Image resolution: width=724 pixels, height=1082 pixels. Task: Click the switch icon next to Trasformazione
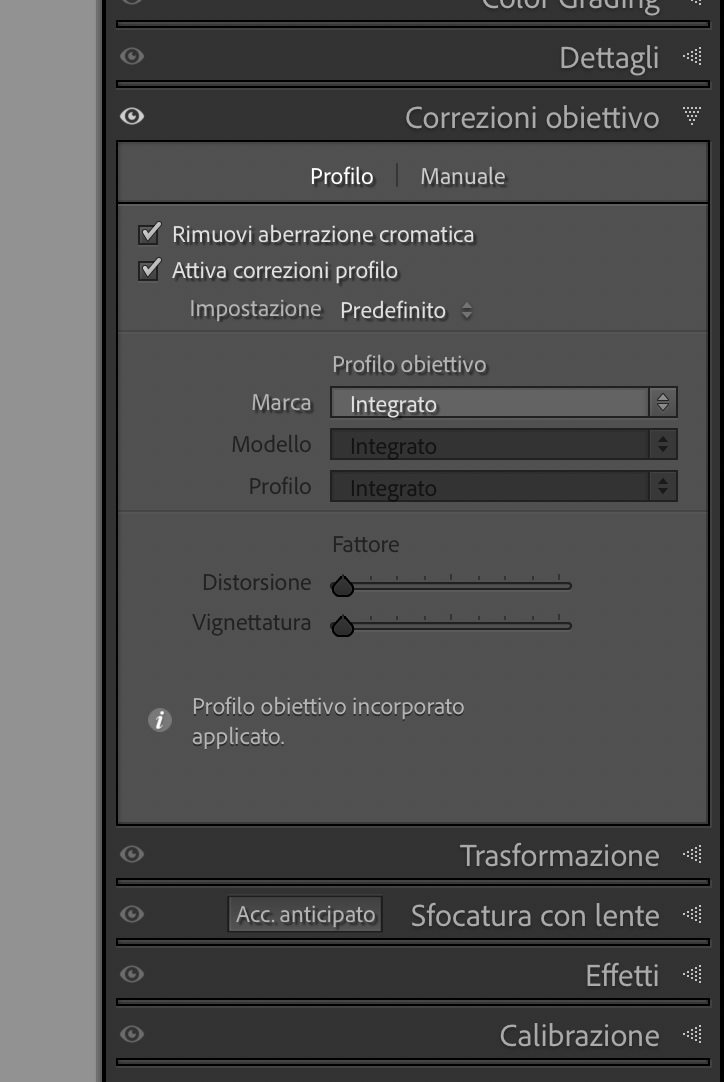click(694, 855)
